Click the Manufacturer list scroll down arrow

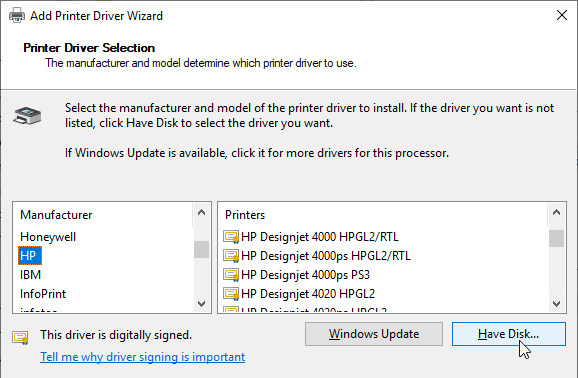pyautogui.click(x=202, y=304)
